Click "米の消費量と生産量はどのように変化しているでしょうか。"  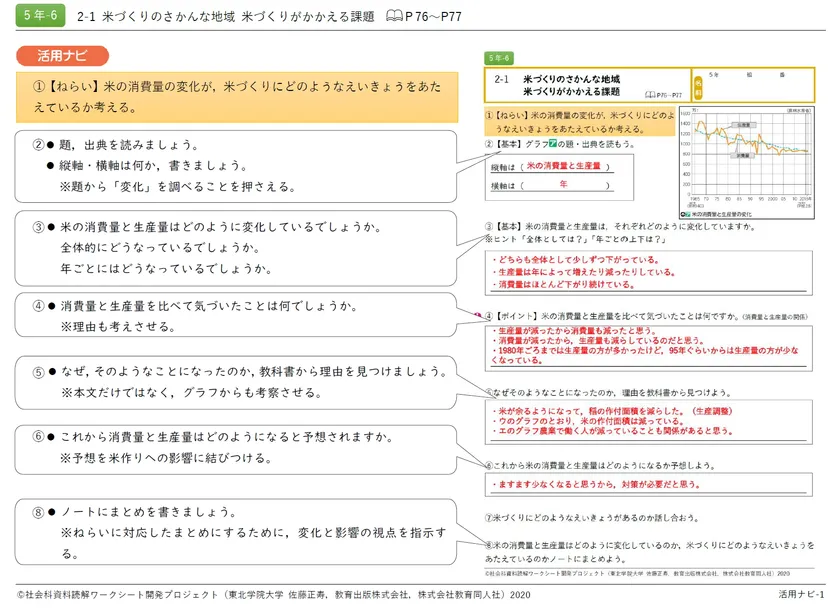(x=221, y=227)
